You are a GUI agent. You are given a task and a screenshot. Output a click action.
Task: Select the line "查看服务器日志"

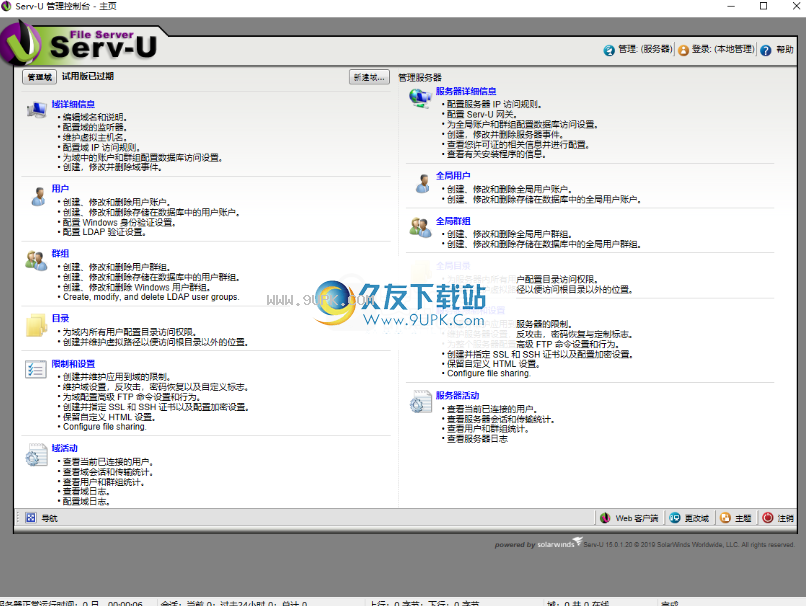pyautogui.click(x=477, y=439)
